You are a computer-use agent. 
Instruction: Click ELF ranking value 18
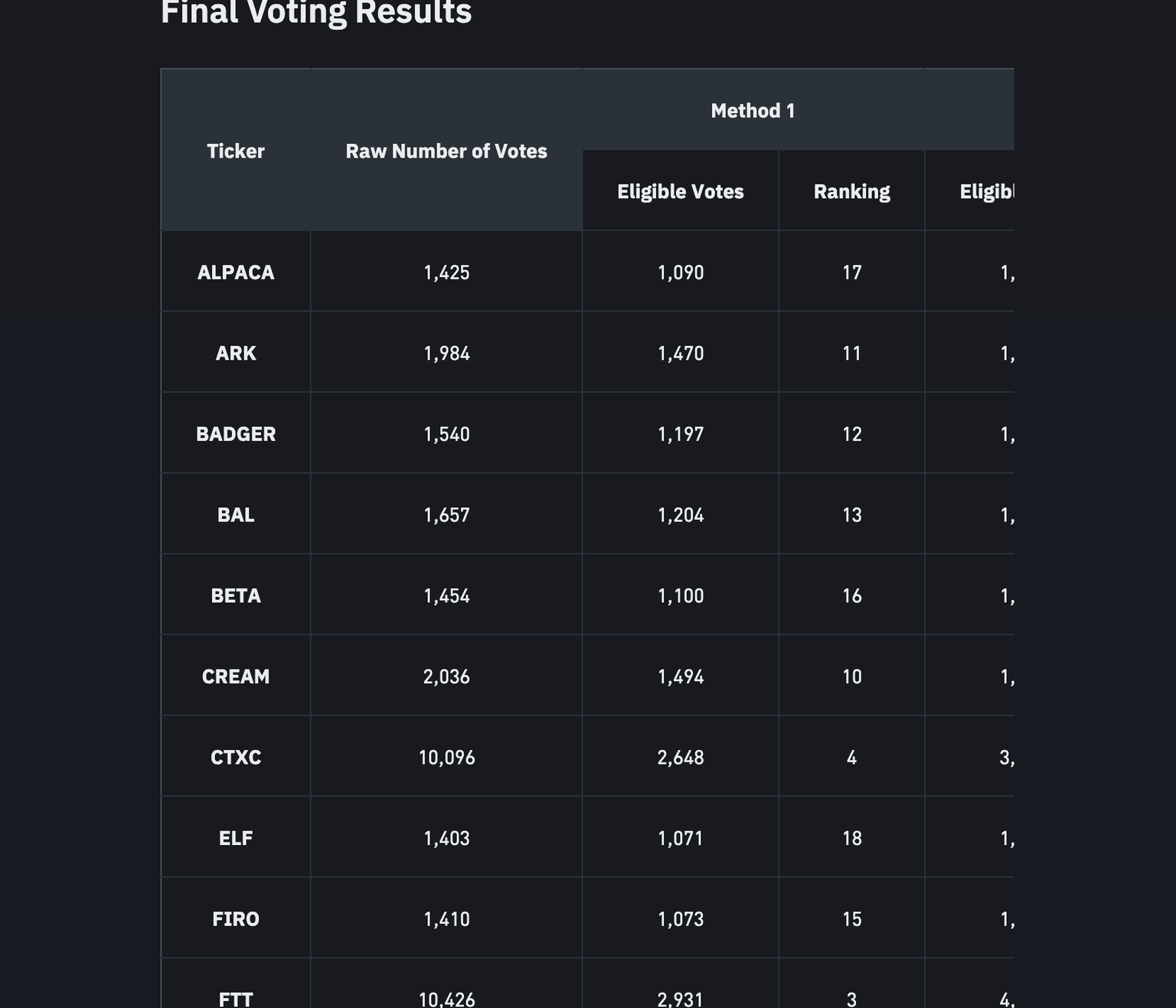[851, 838]
